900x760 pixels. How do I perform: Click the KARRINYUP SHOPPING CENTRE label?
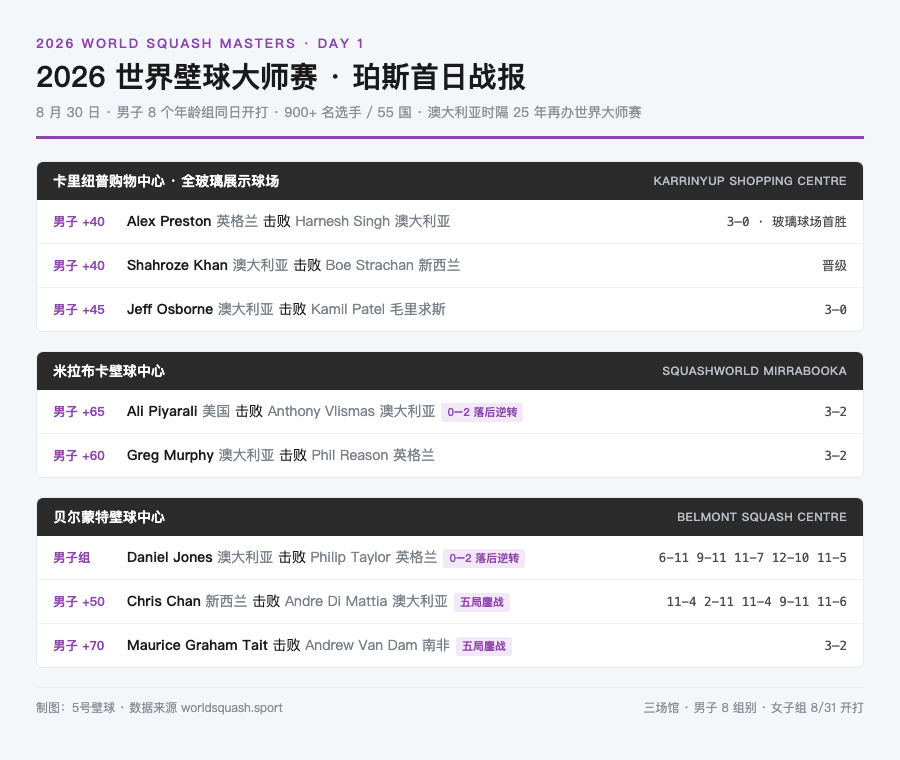click(750, 181)
